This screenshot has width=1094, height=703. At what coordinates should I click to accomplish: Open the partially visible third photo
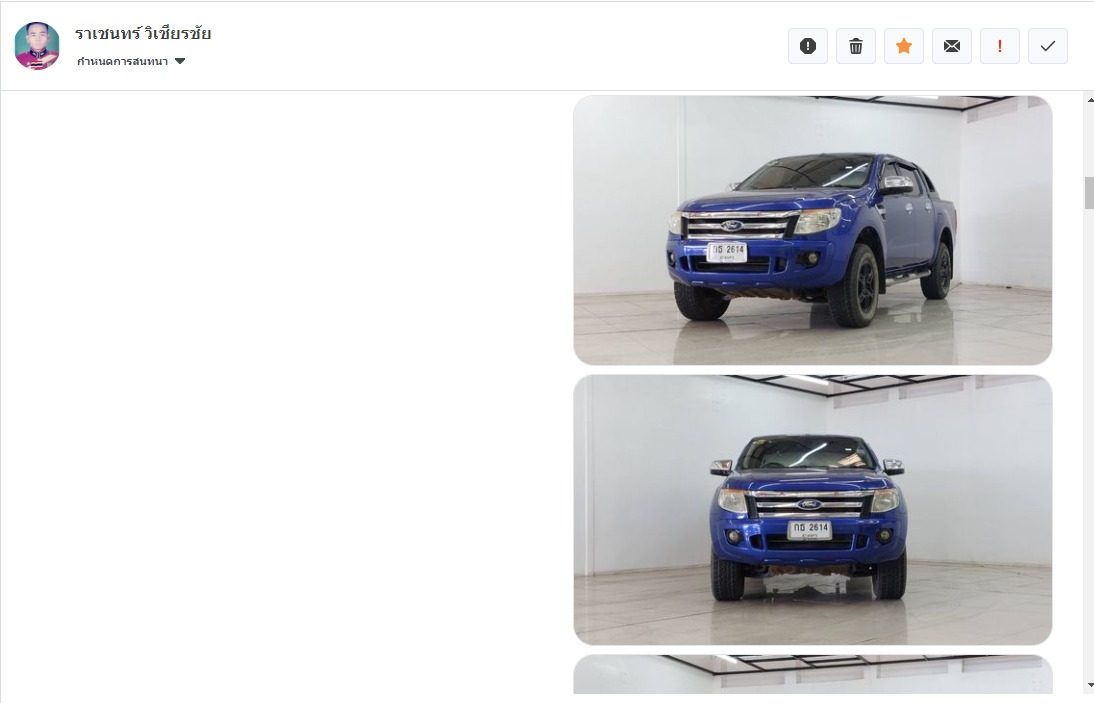pos(813,674)
